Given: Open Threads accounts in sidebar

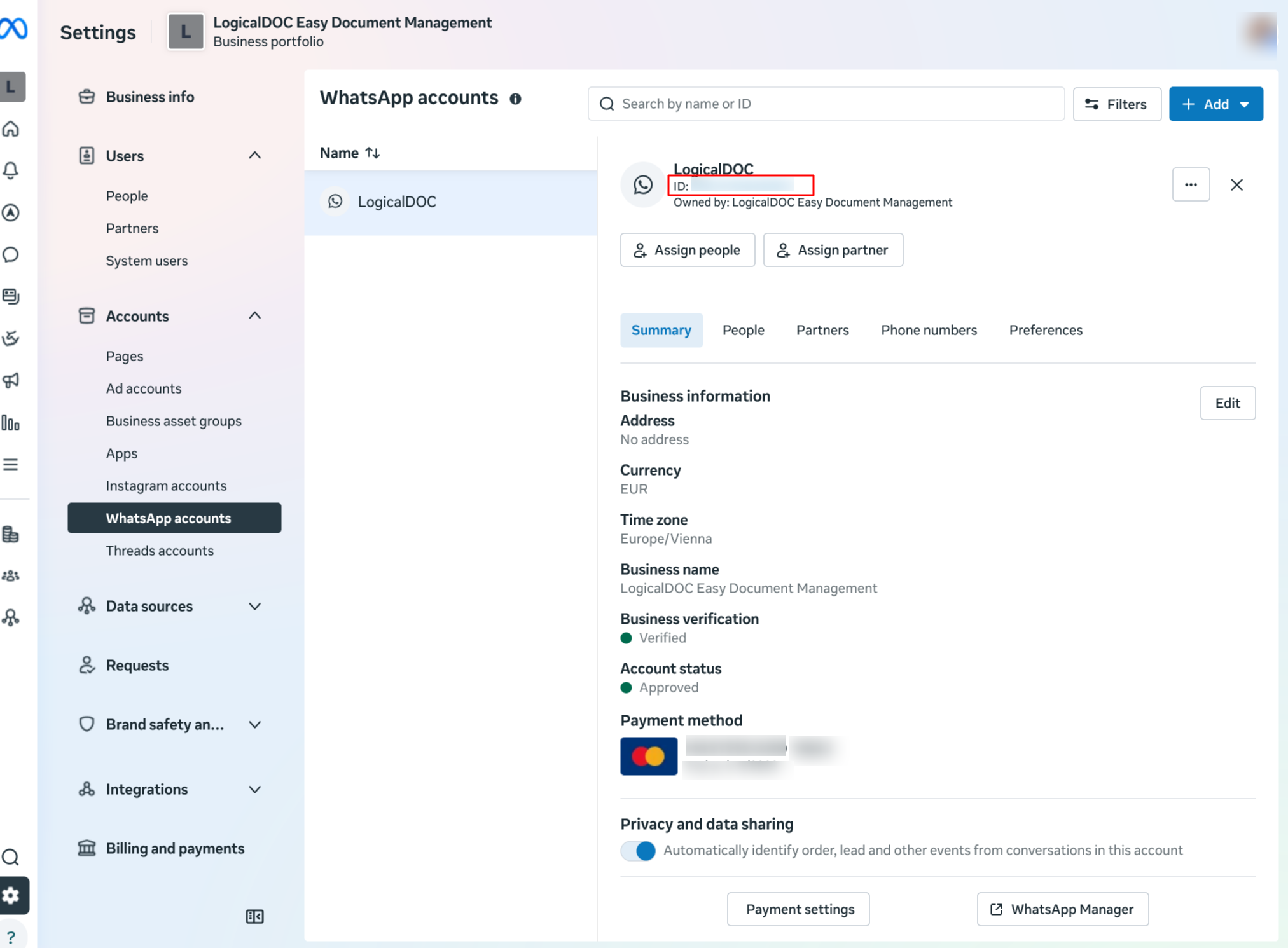Looking at the screenshot, I should (x=159, y=551).
